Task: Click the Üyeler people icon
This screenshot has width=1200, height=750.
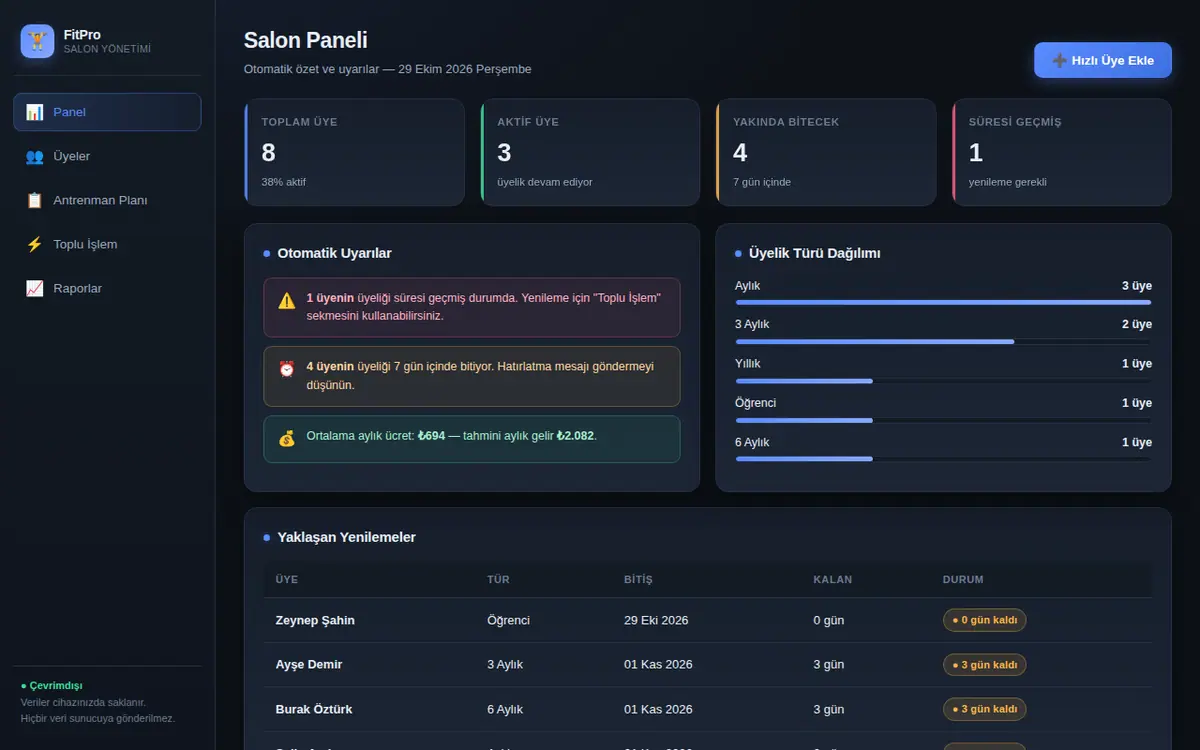Action: tap(35, 156)
